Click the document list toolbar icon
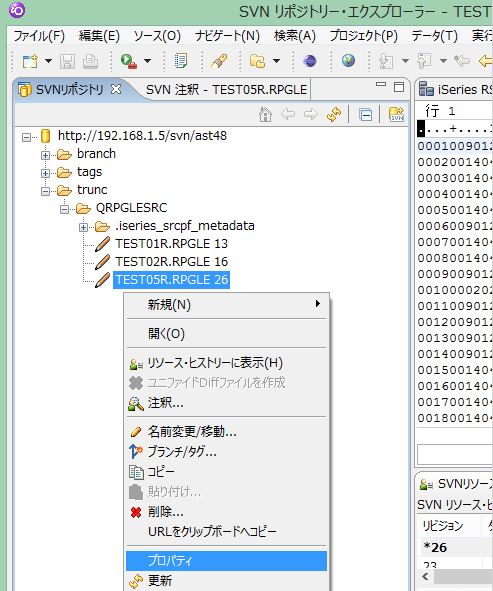 coord(181,61)
